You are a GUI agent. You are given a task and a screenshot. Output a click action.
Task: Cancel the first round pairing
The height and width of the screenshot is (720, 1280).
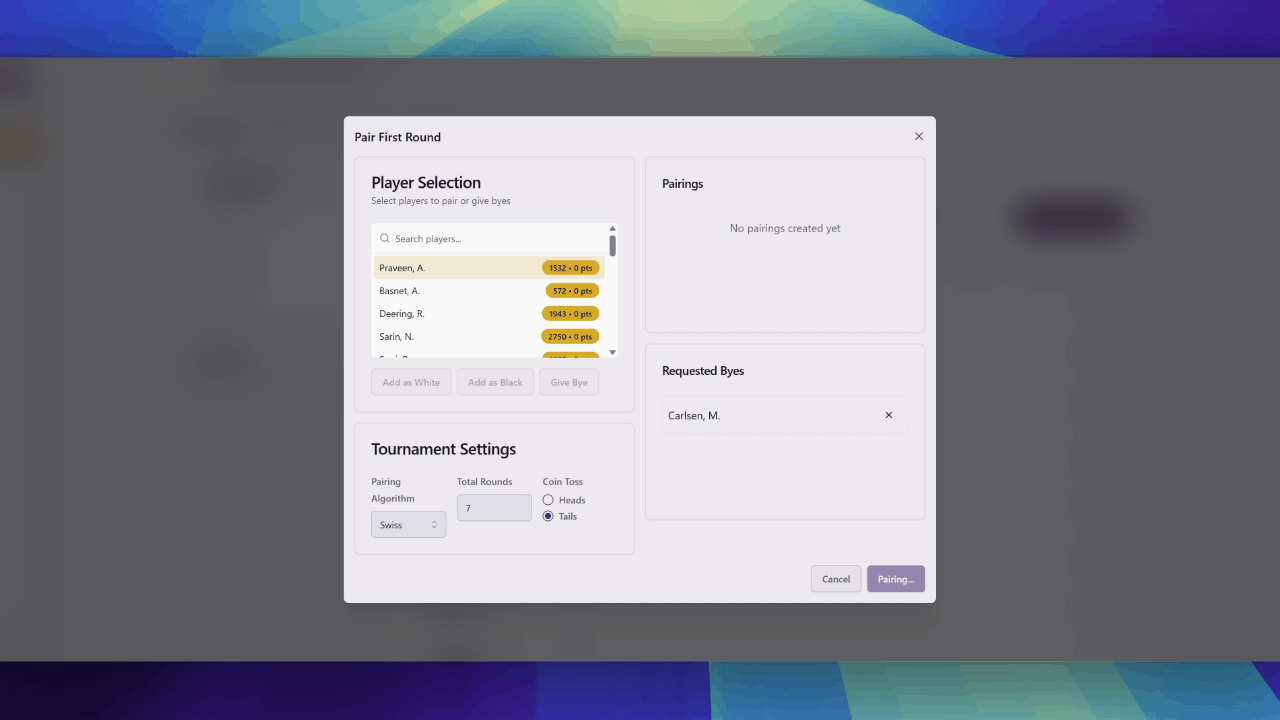[x=836, y=579]
